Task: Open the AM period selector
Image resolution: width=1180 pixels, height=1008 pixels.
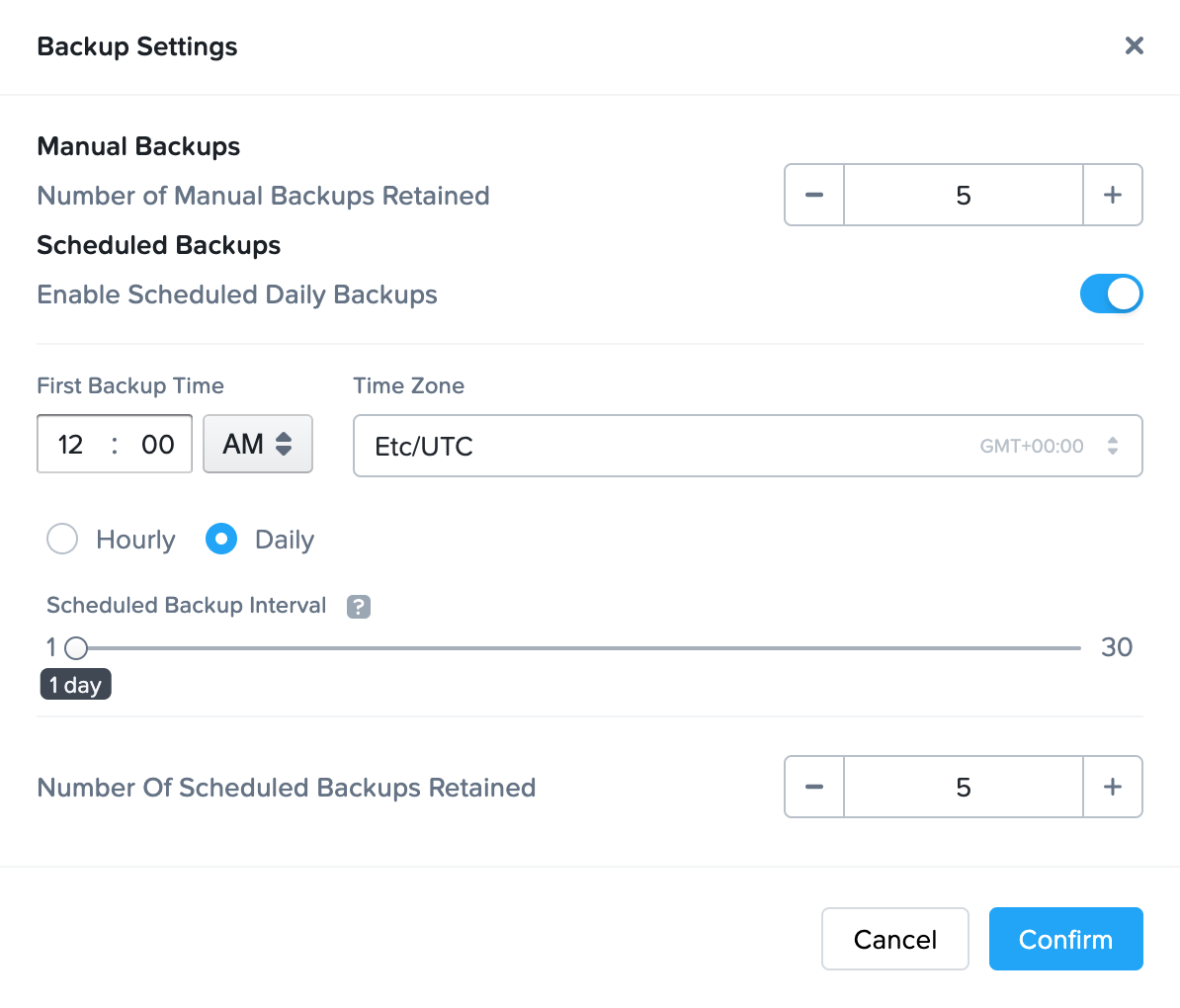Action: 257,444
